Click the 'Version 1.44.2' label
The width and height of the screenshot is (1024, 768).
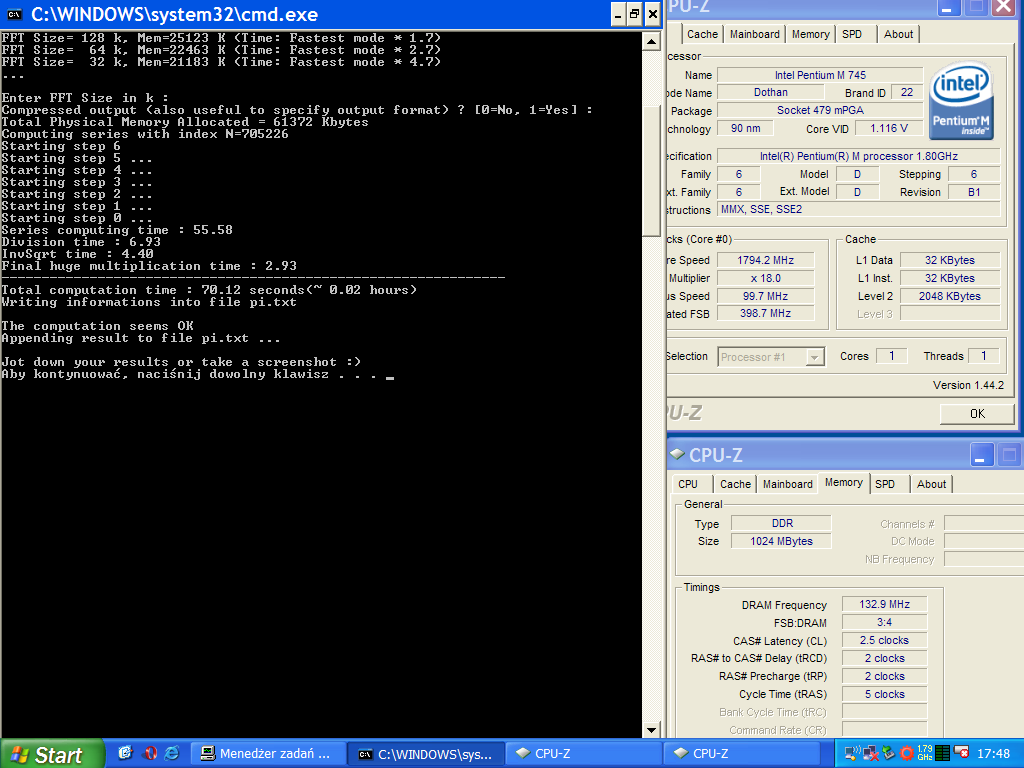(968, 385)
